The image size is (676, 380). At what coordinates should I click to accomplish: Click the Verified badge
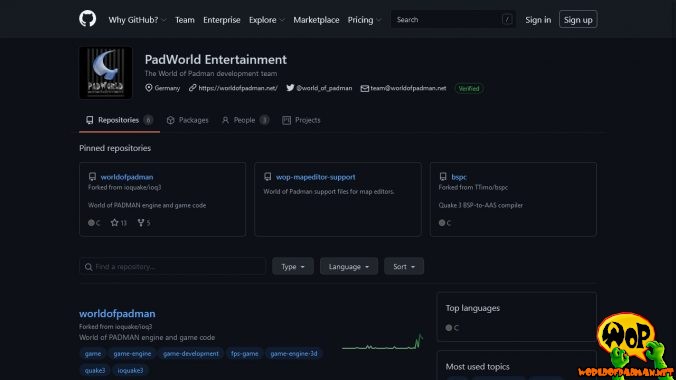click(x=469, y=88)
